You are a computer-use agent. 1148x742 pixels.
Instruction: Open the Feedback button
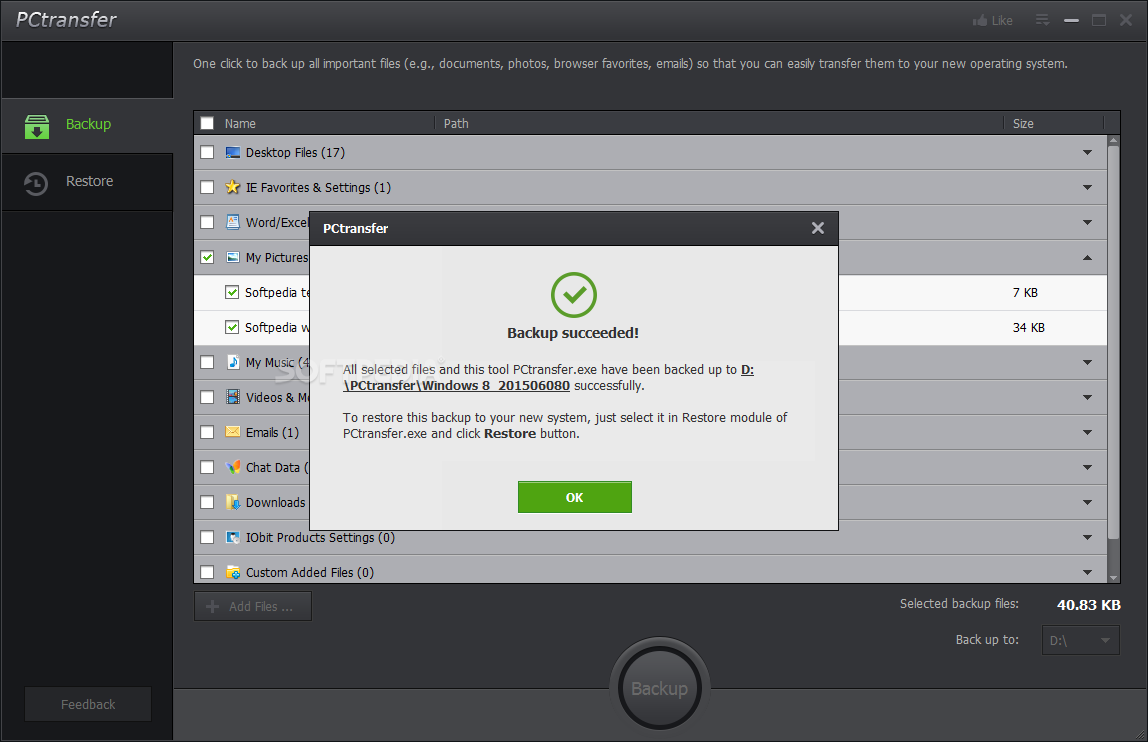[88, 704]
